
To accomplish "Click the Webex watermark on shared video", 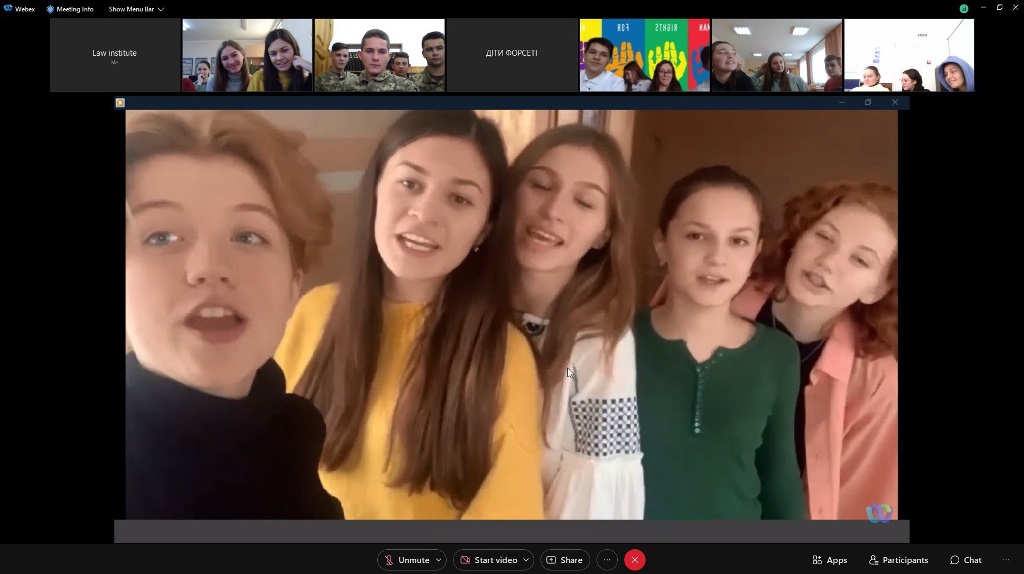I will pyautogui.click(x=878, y=512).
